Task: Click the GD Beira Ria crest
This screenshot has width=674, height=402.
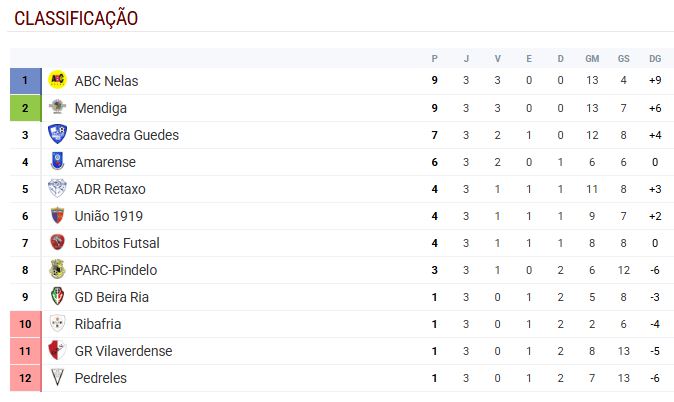Action: [x=57, y=297]
